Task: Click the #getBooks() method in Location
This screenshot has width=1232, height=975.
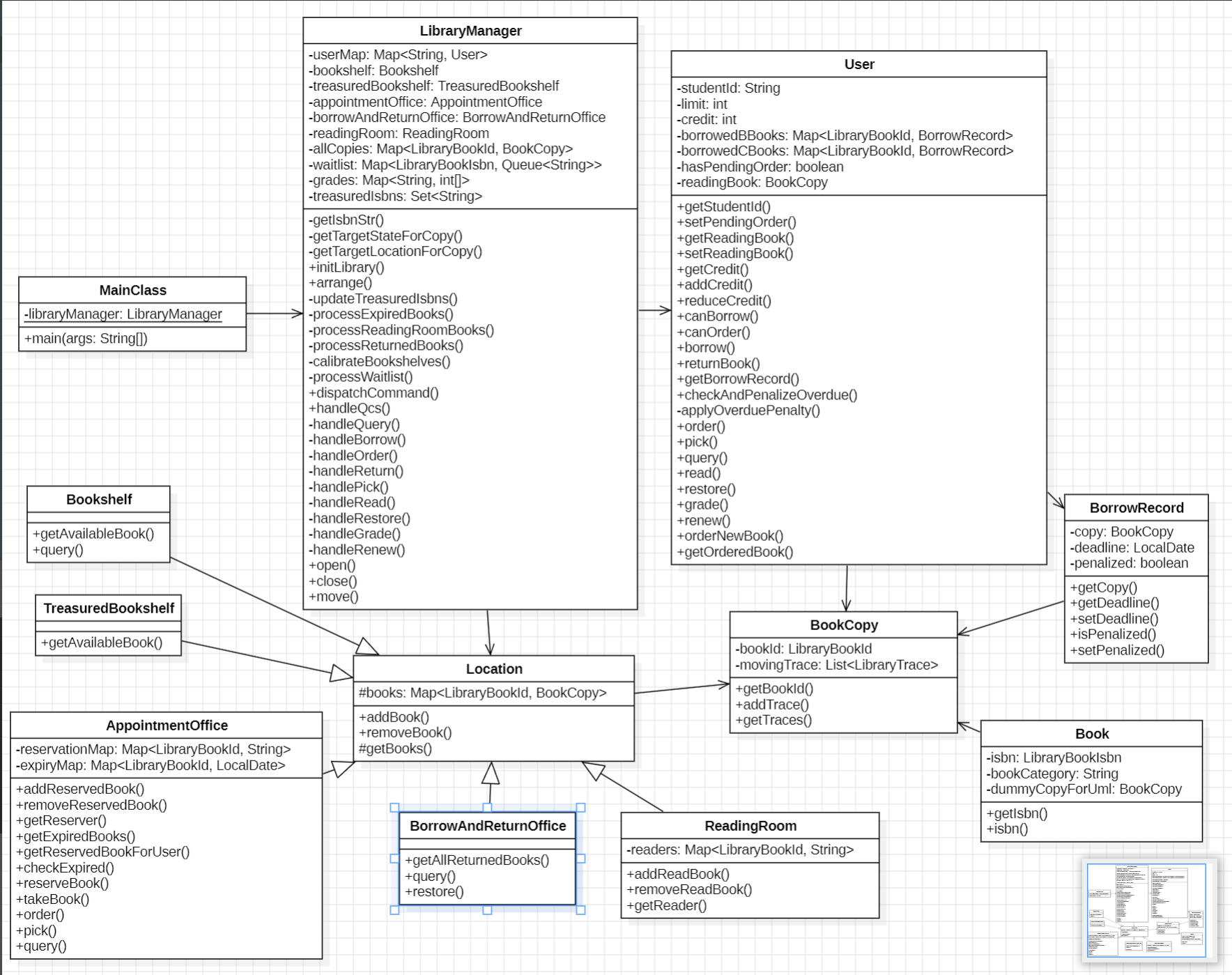Action: point(395,748)
